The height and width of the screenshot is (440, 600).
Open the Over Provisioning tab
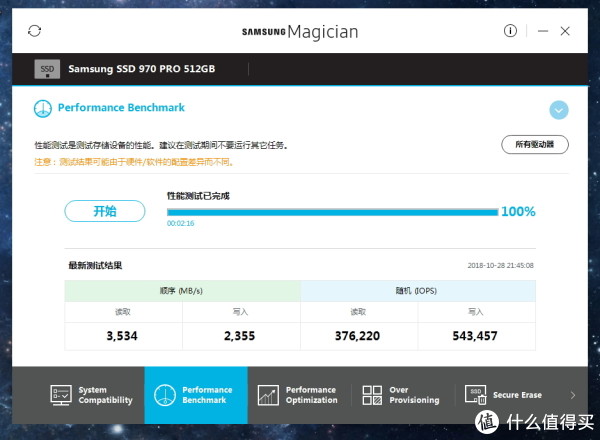[x=403, y=395]
